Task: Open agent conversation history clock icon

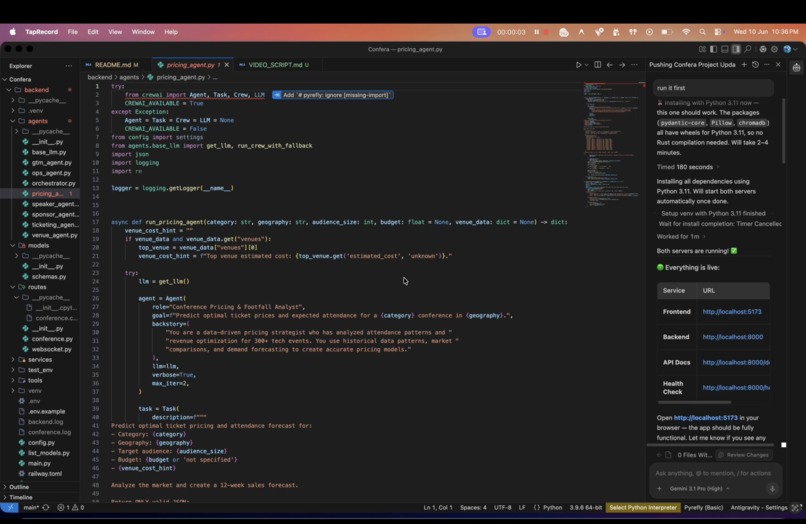Action: click(x=755, y=65)
